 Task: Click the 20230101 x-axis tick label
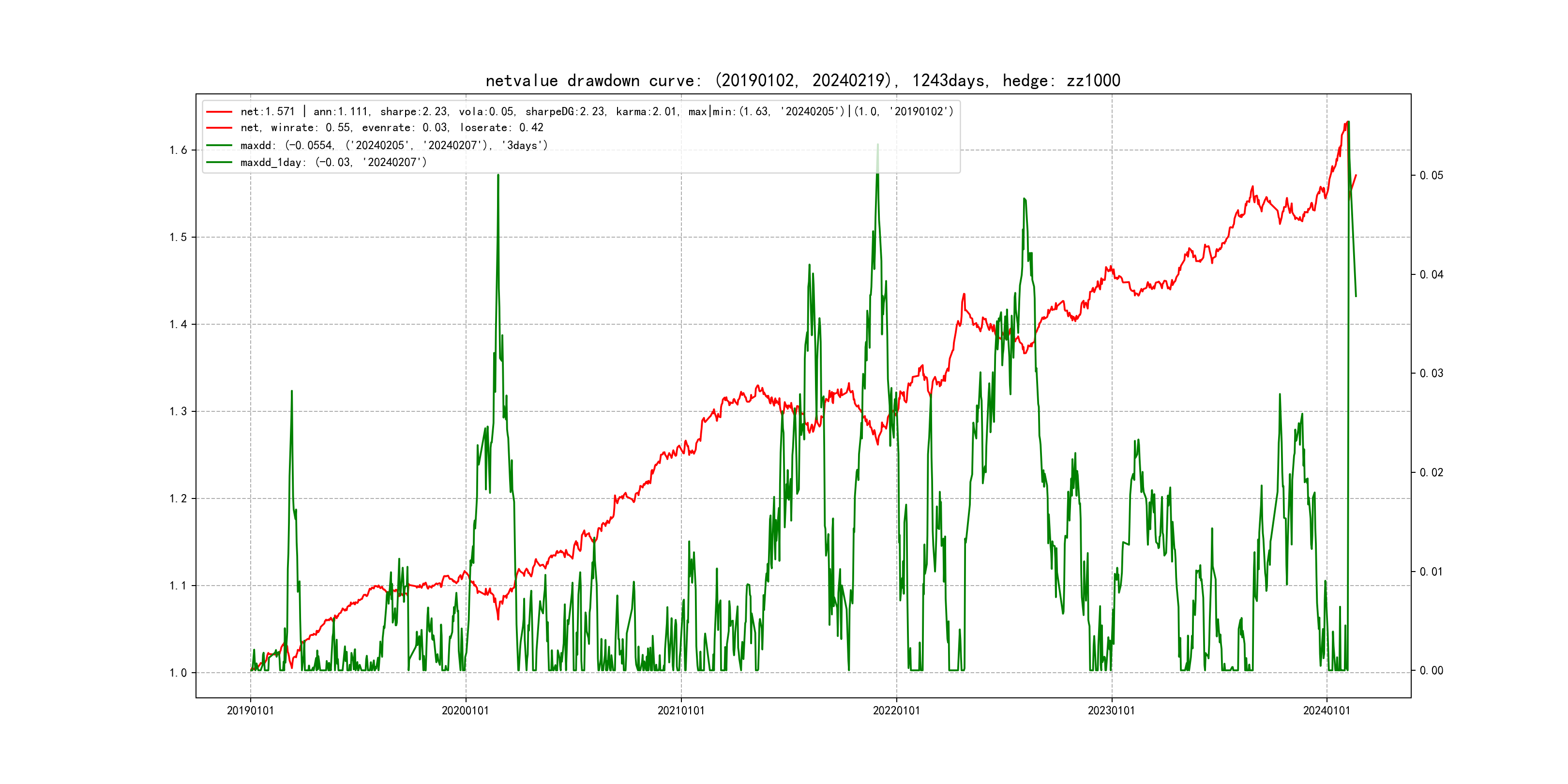1111,711
